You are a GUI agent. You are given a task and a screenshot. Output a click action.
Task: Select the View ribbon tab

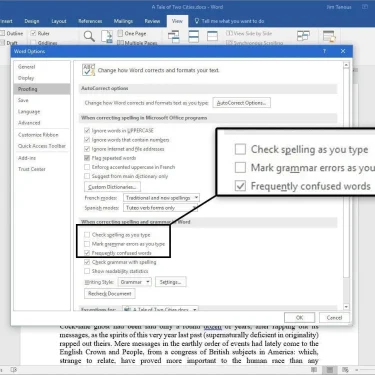coord(177,21)
